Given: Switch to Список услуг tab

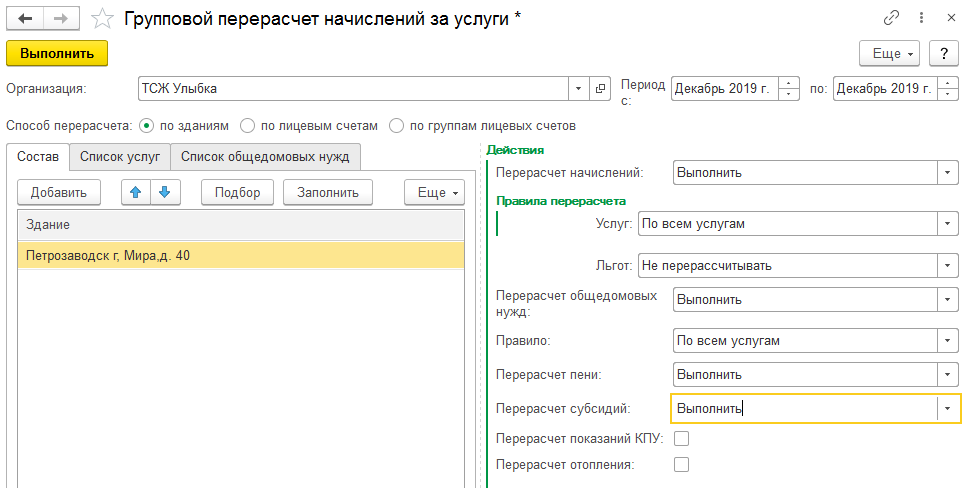Looking at the screenshot, I should [x=120, y=157].
